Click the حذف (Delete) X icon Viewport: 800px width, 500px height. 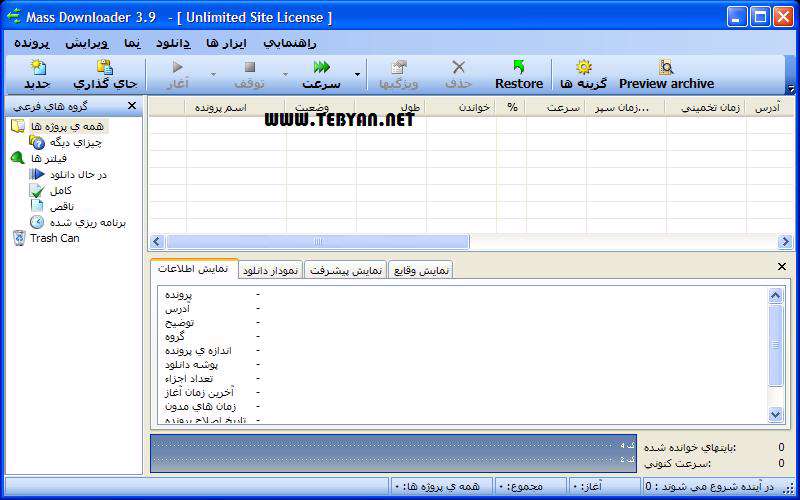[x=459, y=67]
